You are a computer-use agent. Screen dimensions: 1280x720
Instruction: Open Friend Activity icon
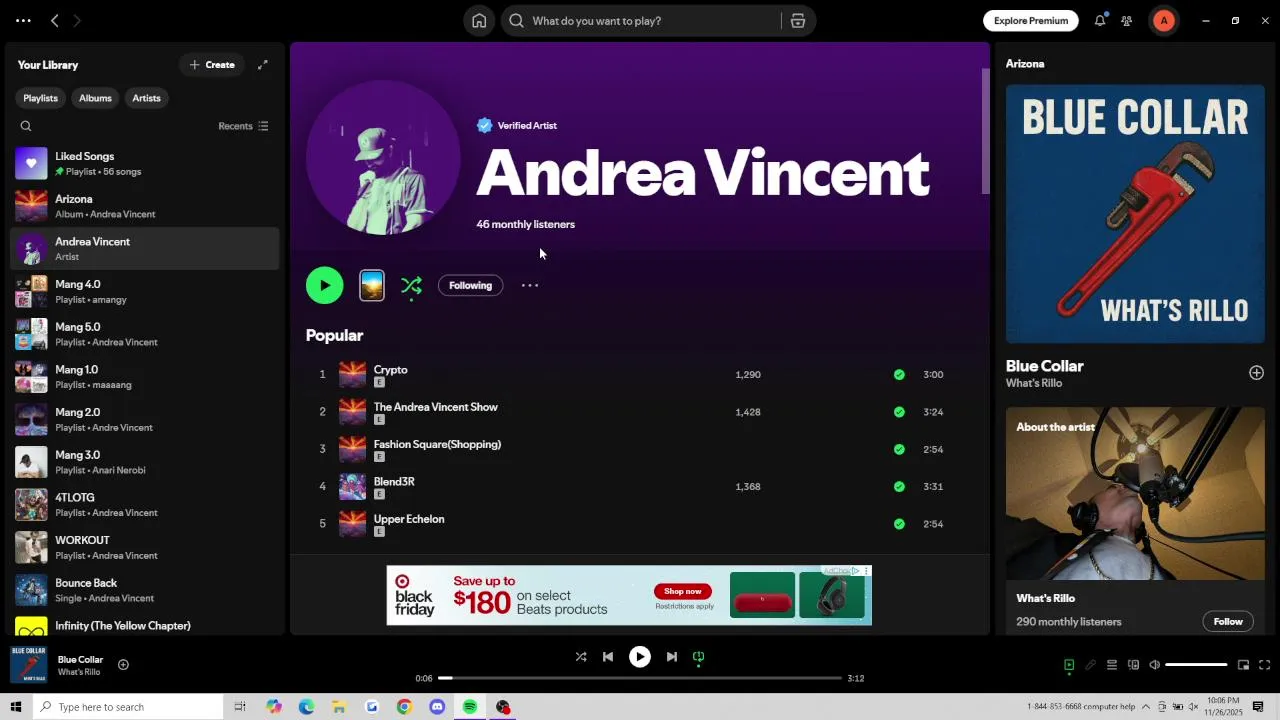tap(1127, 20)
